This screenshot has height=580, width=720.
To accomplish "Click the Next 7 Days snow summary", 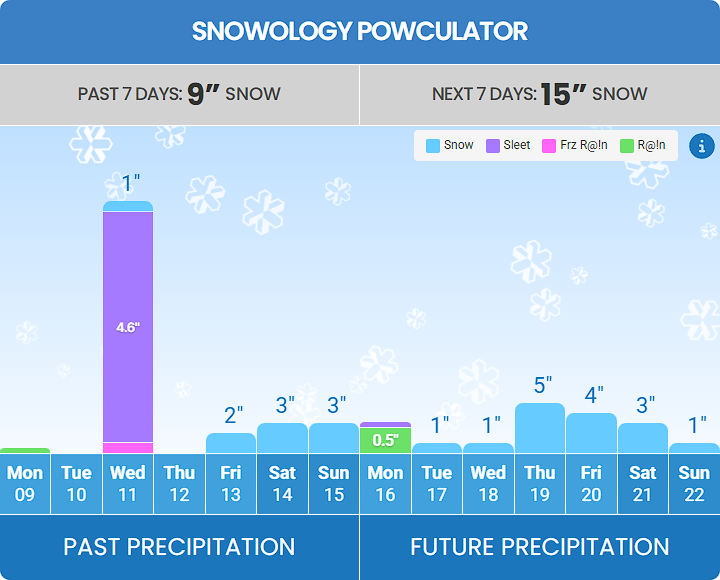I will pos(540,95).
